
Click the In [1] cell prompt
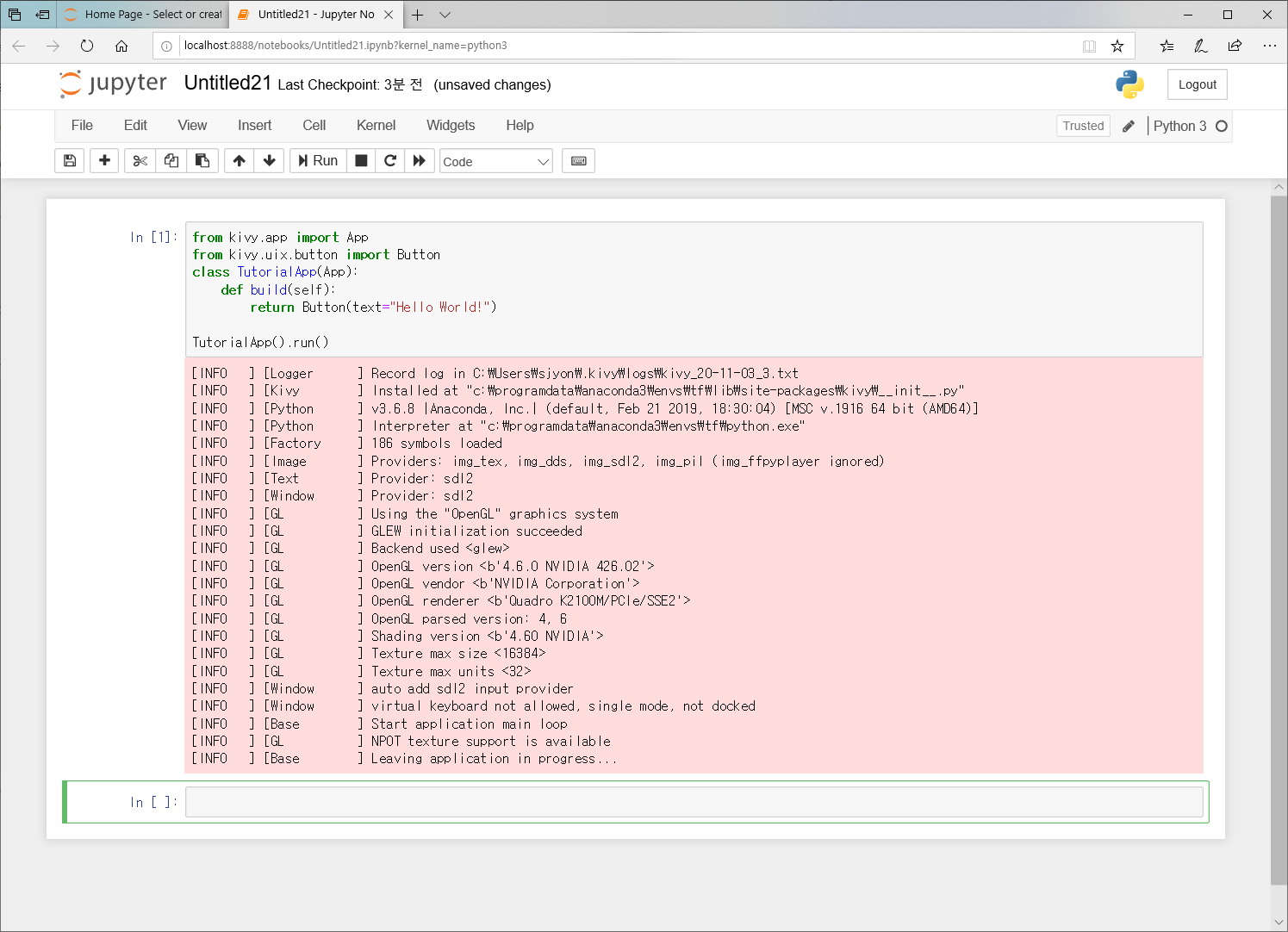(x=153, y=237)
